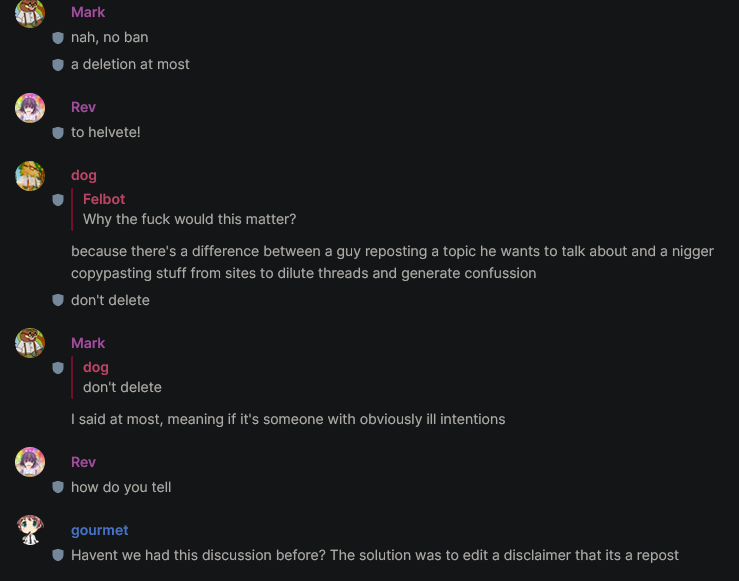Click the shield icon beside gourmet's message
Image resolution: width=739 pixels, height=581 pixels.
coord(58,555)
